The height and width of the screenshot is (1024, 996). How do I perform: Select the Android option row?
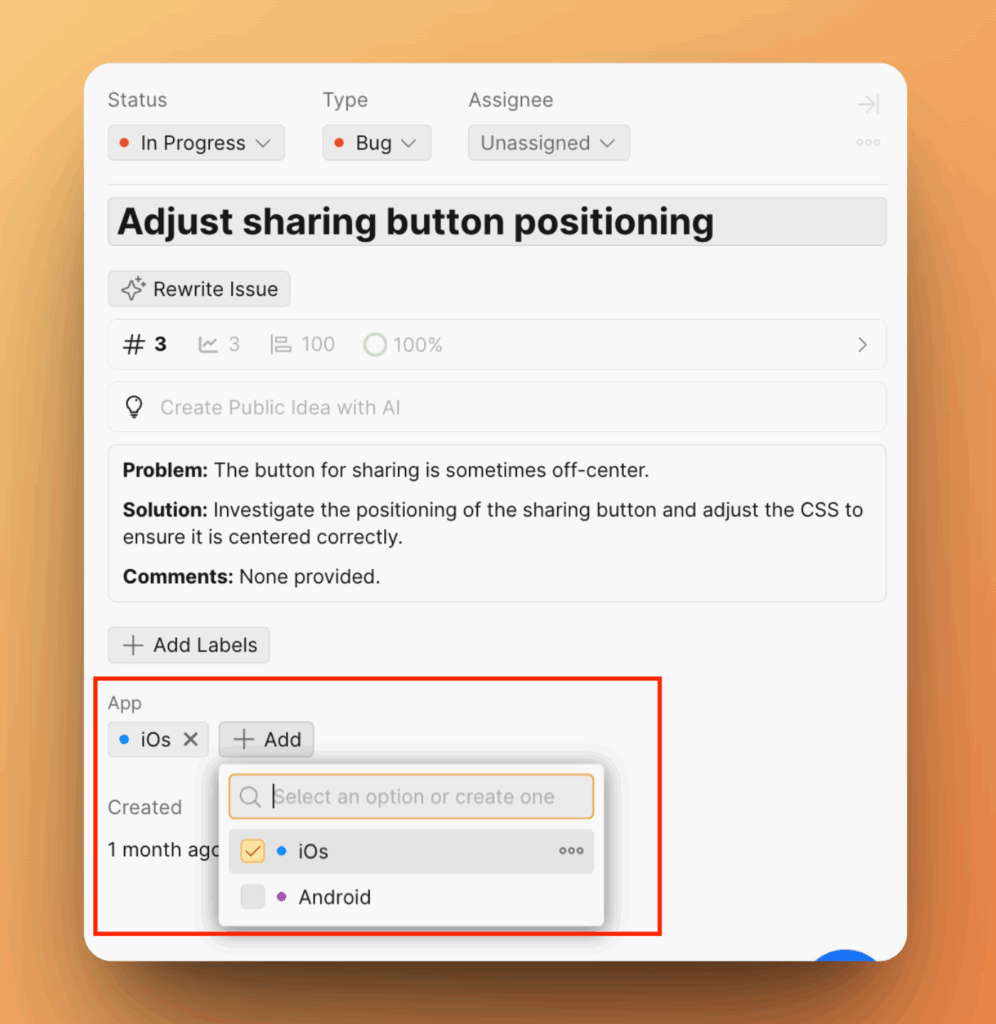[411, 897]
